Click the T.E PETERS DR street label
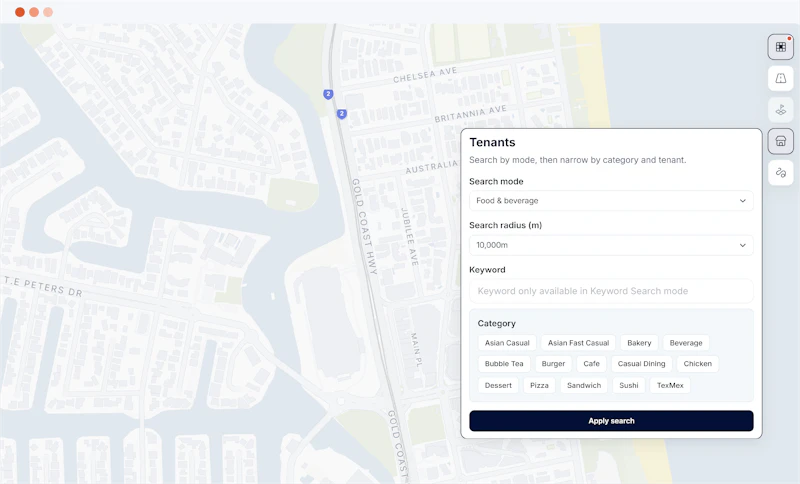Image resolution: width=800 pixels, height=484 pixels. click(42, 286)
